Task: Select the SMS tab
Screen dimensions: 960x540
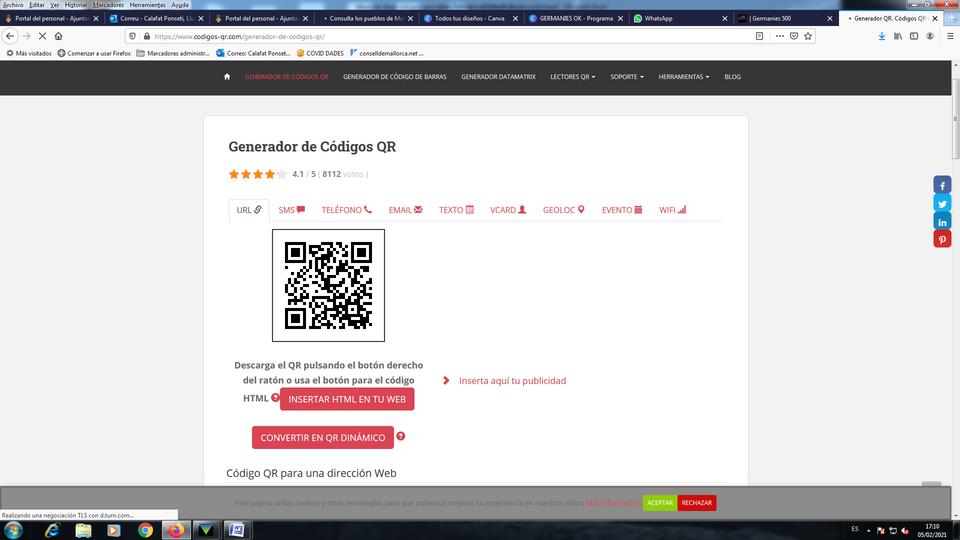Action: point(291,210)
